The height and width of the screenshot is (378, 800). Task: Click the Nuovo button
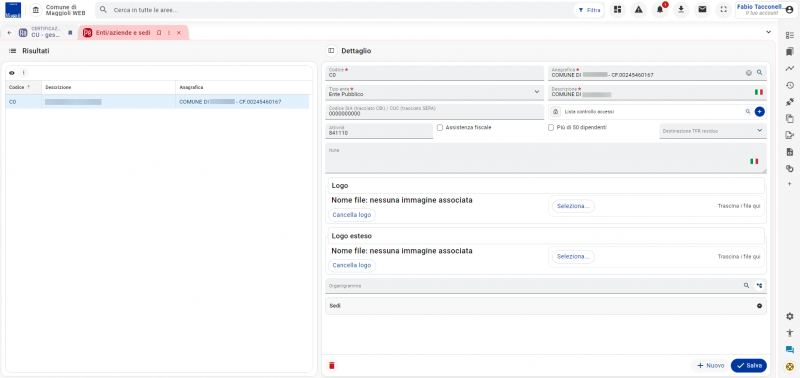pyautogui.click(x=710, y=365)
